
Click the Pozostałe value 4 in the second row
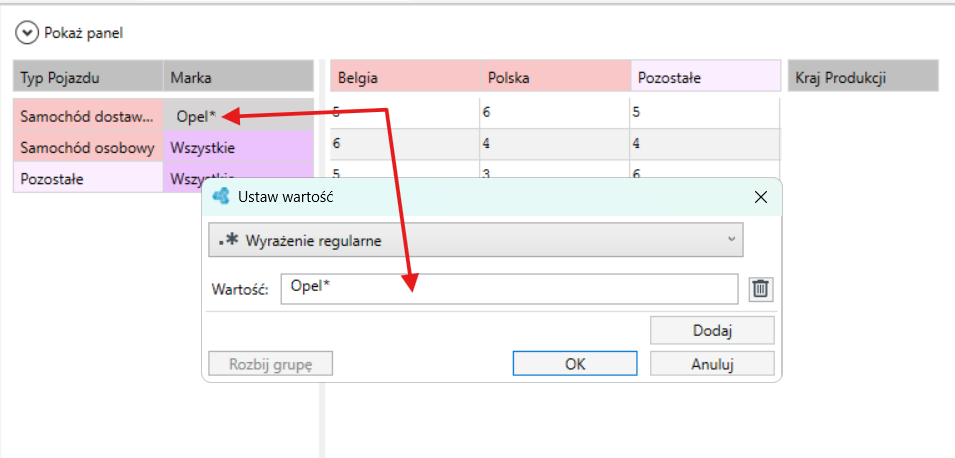click(x=705, y=144)
